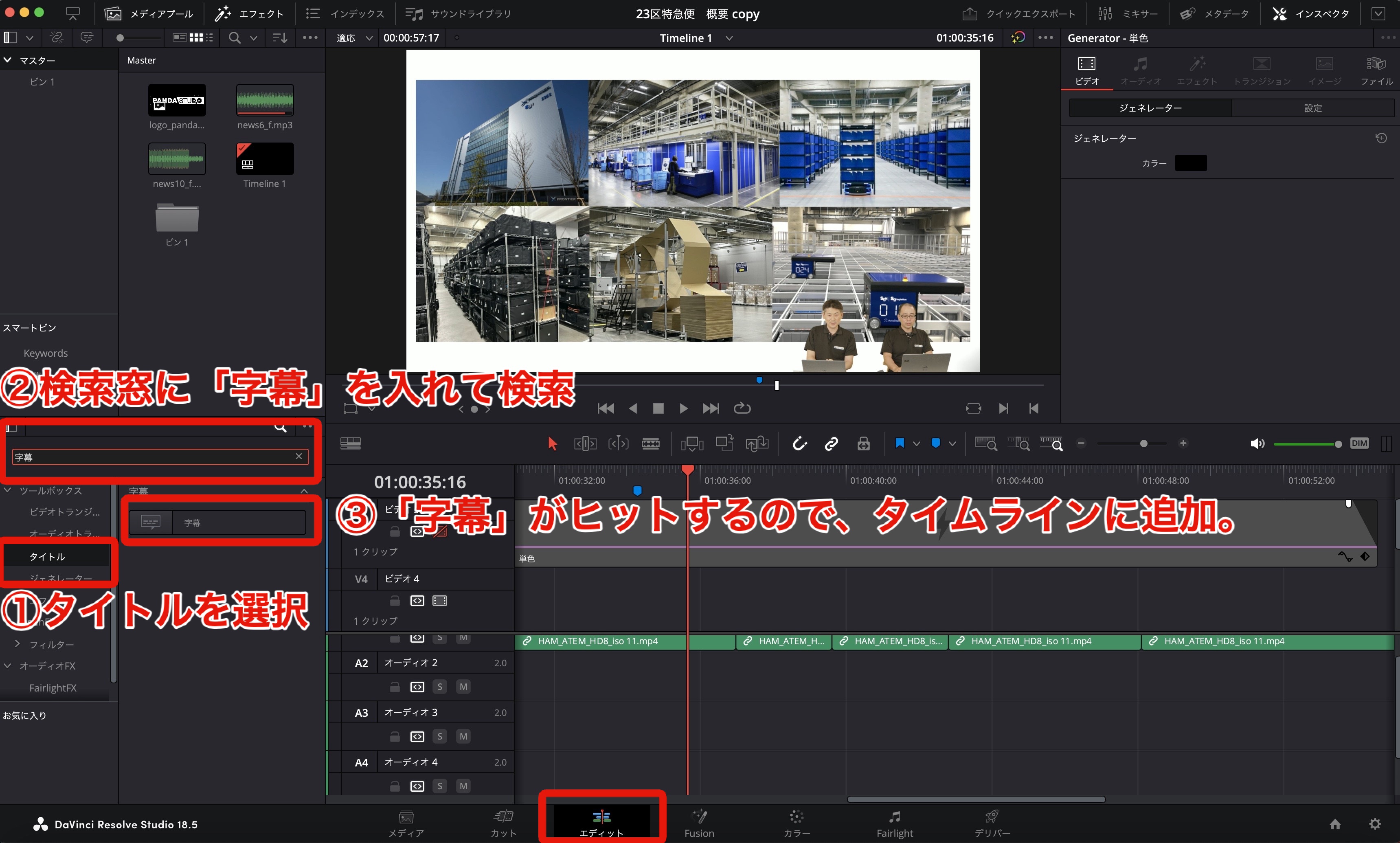Lock the Audio 4 track

click(x=394, y=786)
